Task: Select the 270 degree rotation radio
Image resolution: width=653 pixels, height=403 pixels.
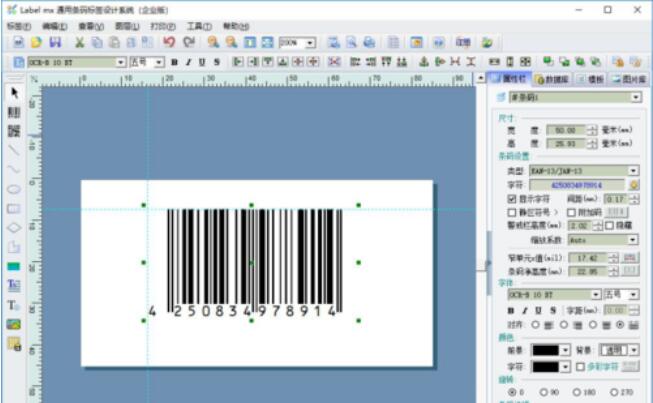Action: click(x=614, y=392)
